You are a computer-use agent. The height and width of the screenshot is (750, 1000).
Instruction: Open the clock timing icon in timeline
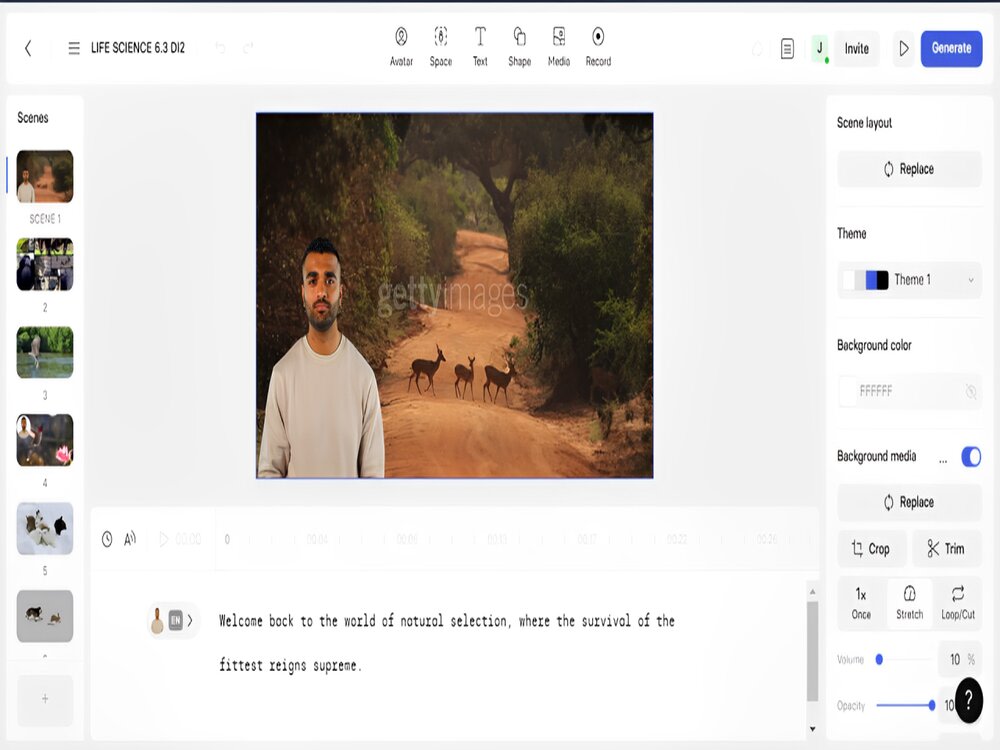[107, 540]
